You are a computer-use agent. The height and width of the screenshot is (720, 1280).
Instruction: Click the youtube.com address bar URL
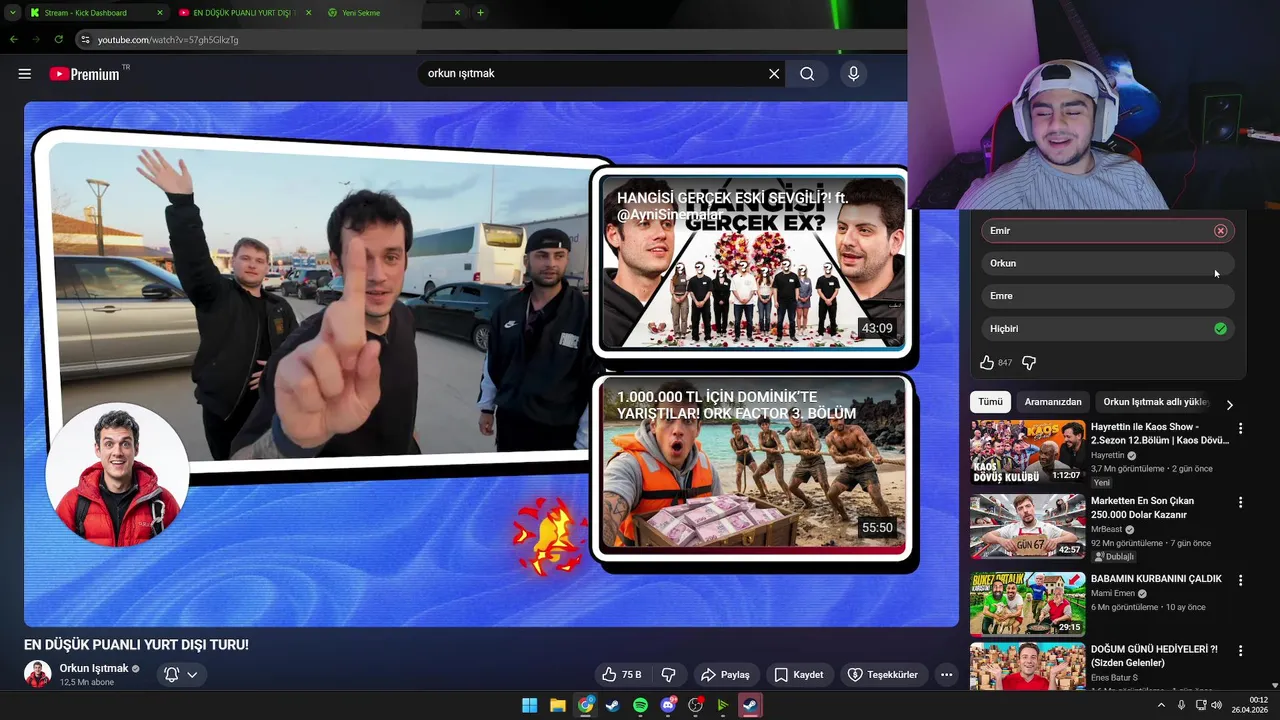(168, 40)
